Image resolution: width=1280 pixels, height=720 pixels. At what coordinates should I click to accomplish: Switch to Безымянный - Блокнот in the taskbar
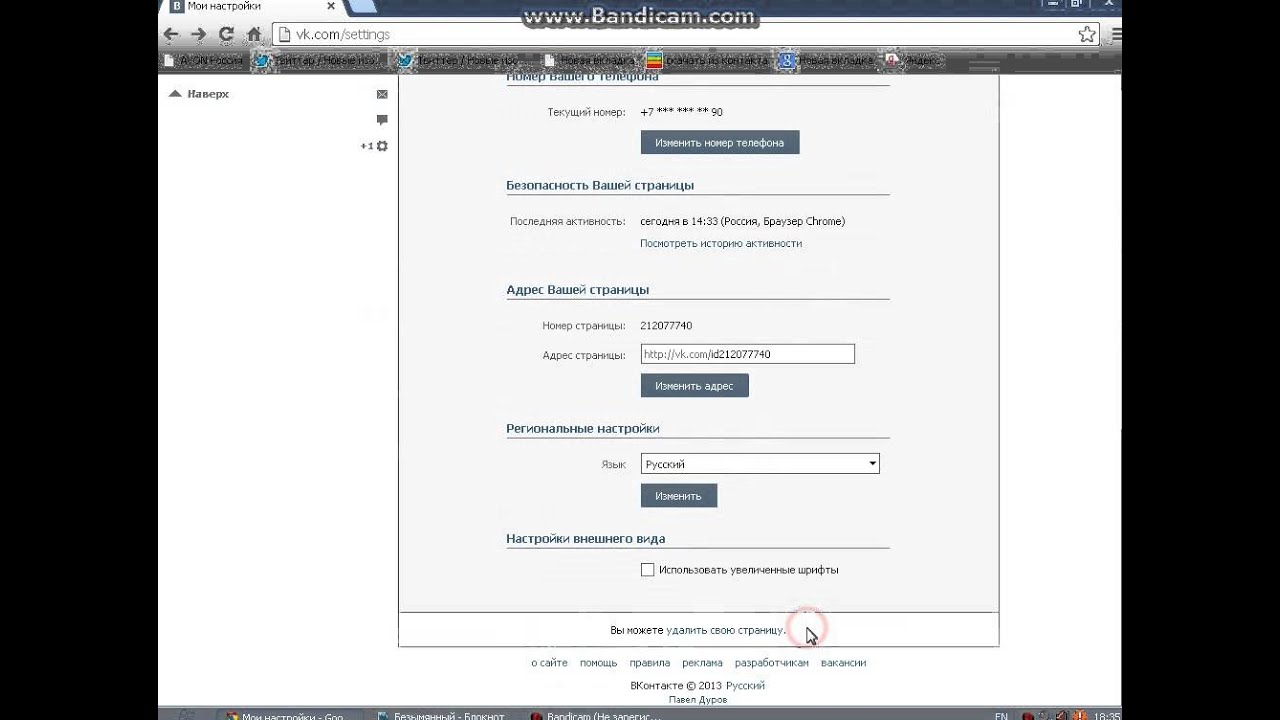click(440, 714)
